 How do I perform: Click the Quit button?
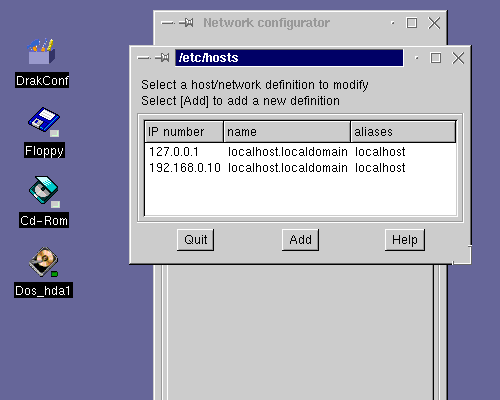[x=195, y=239]
